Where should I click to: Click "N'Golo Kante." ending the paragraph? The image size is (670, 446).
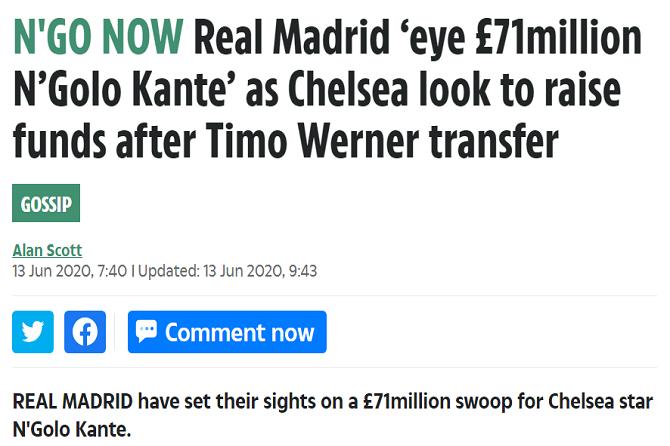pos(71,429)
